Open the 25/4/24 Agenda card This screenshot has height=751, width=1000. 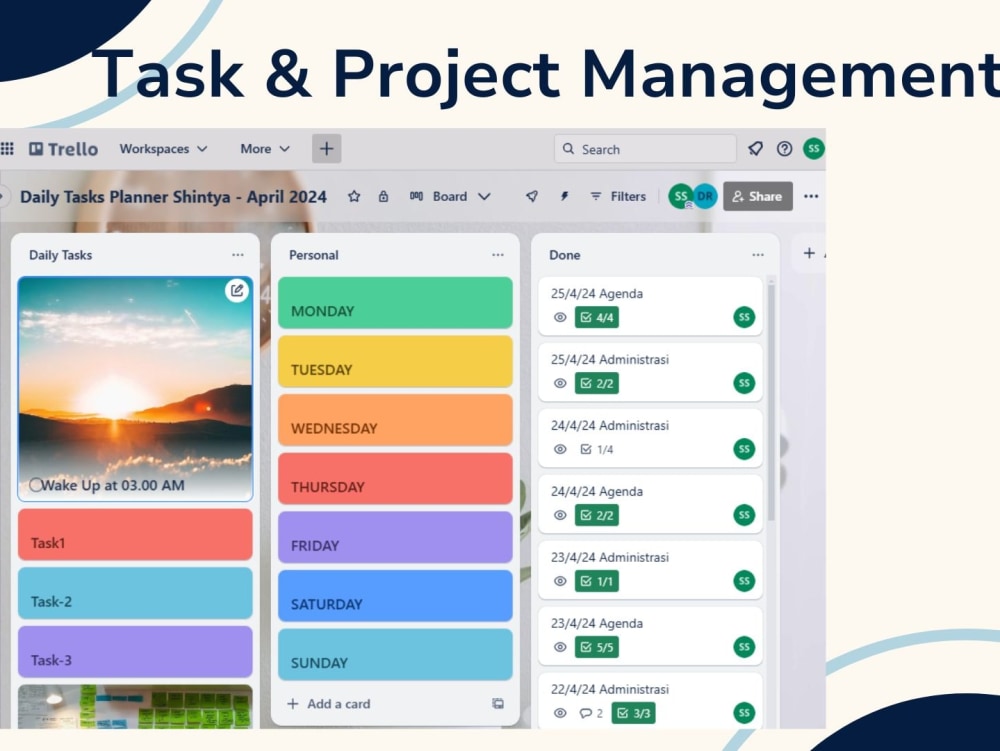[651, 306]
